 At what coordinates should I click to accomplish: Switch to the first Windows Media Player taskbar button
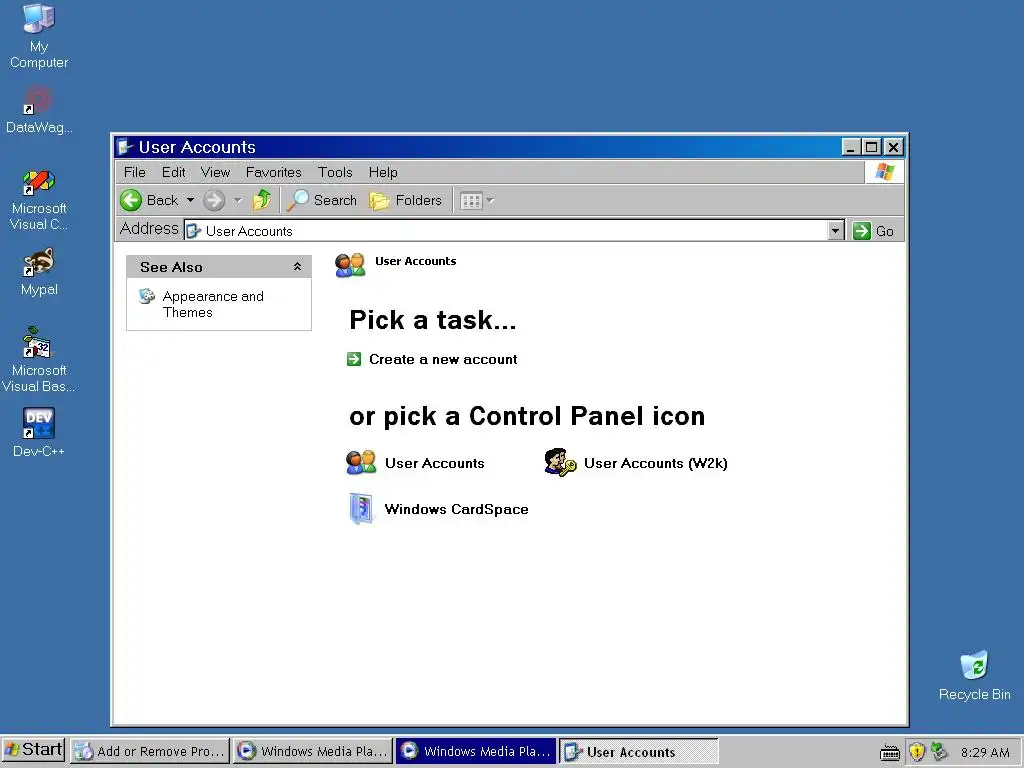coord(313,751)
